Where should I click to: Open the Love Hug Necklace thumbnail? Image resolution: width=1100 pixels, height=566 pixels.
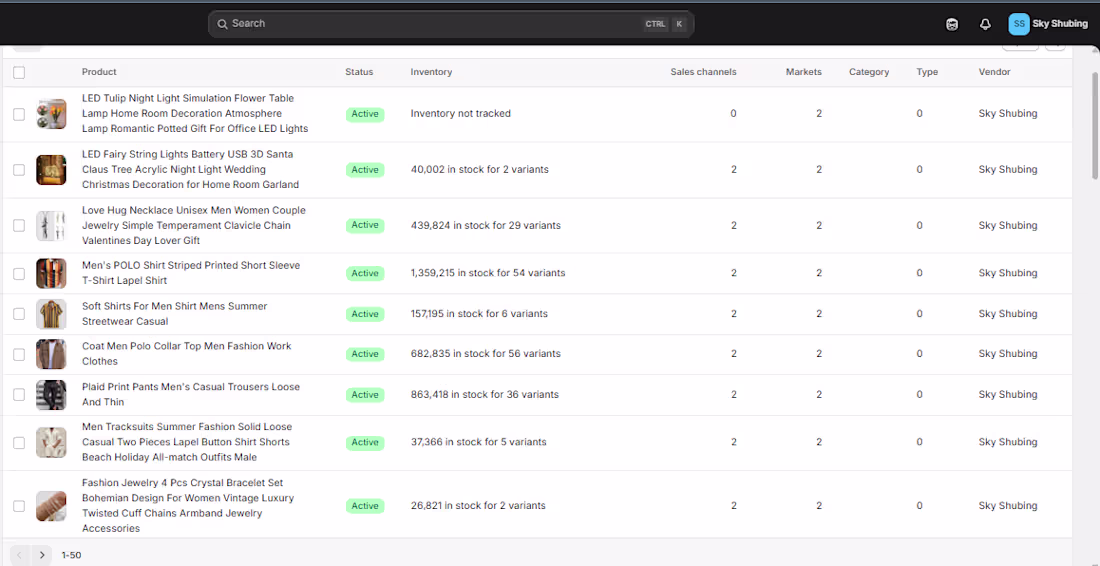tap(51, 225)
